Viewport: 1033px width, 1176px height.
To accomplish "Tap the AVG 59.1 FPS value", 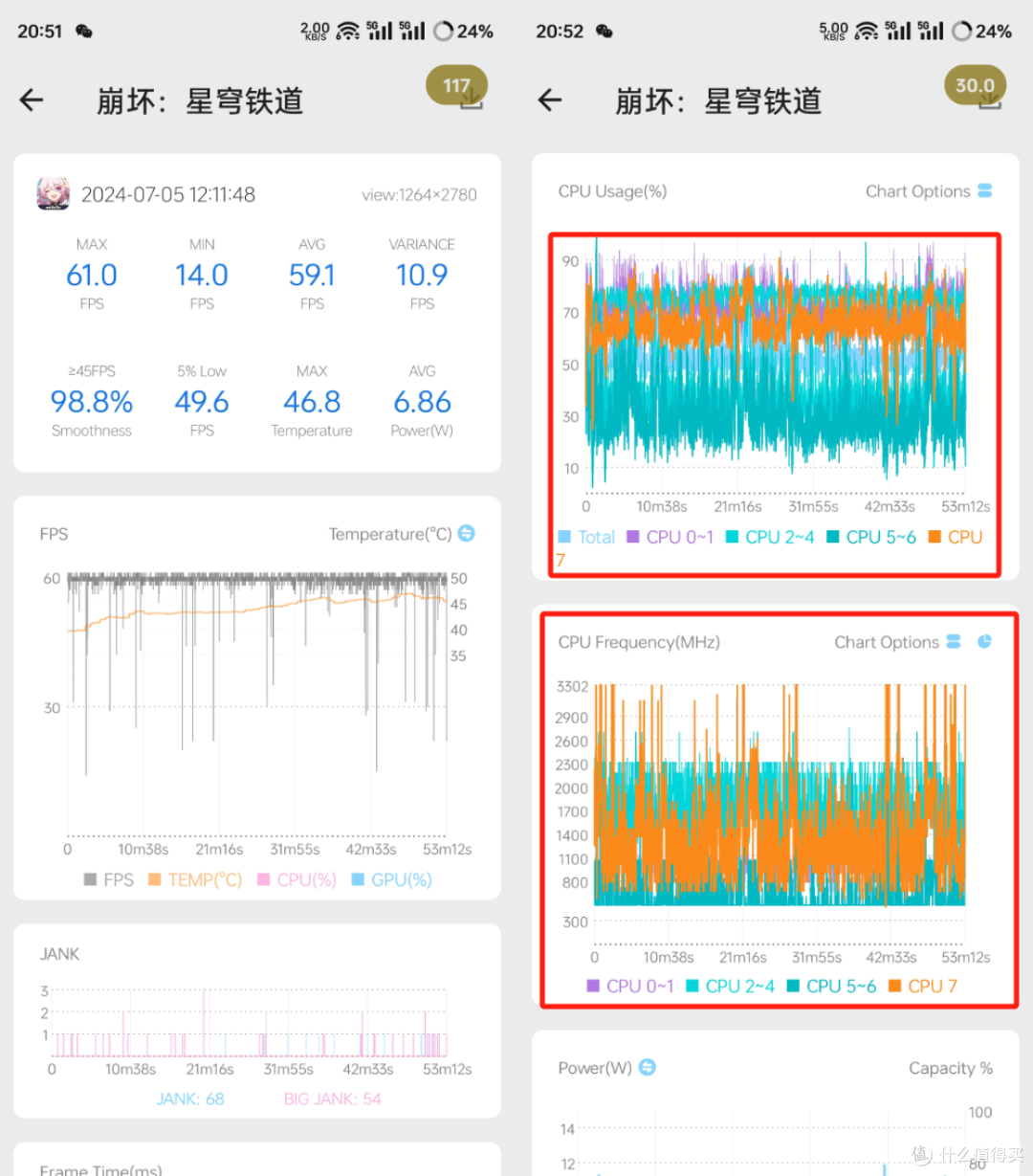I will tap(312, 276).
